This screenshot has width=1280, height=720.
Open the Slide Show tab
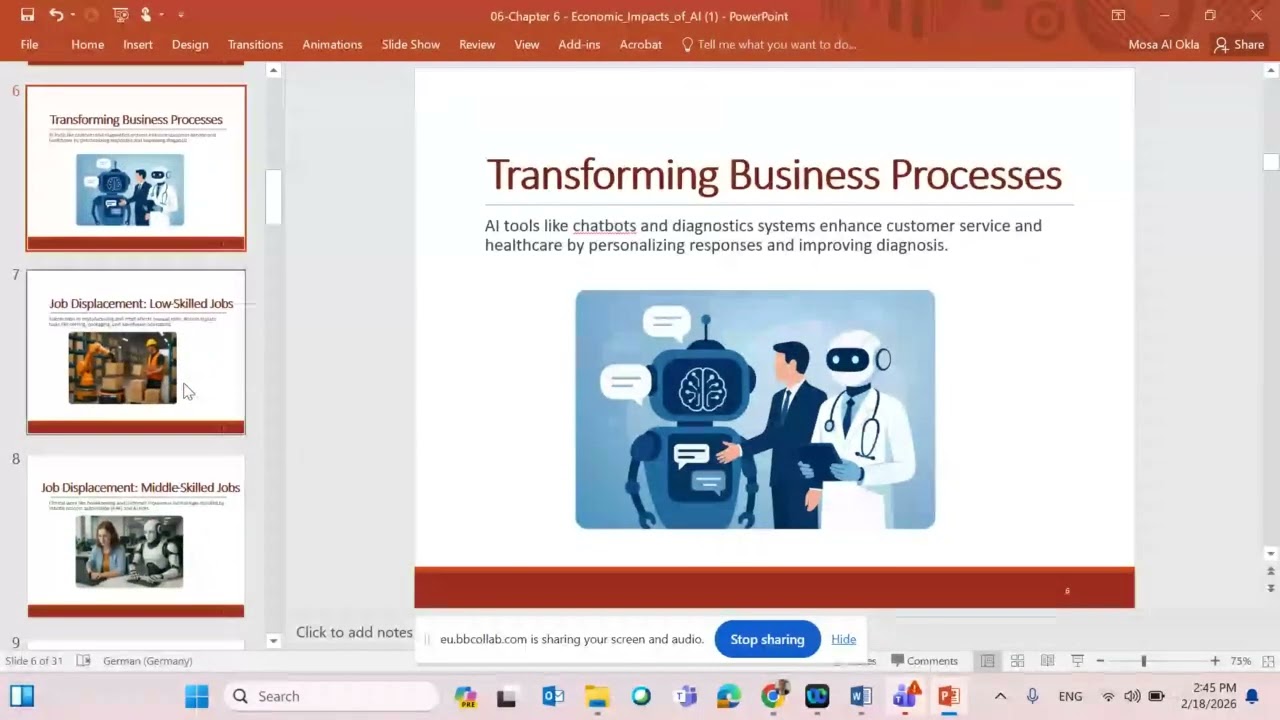click(x=410, y=45)
